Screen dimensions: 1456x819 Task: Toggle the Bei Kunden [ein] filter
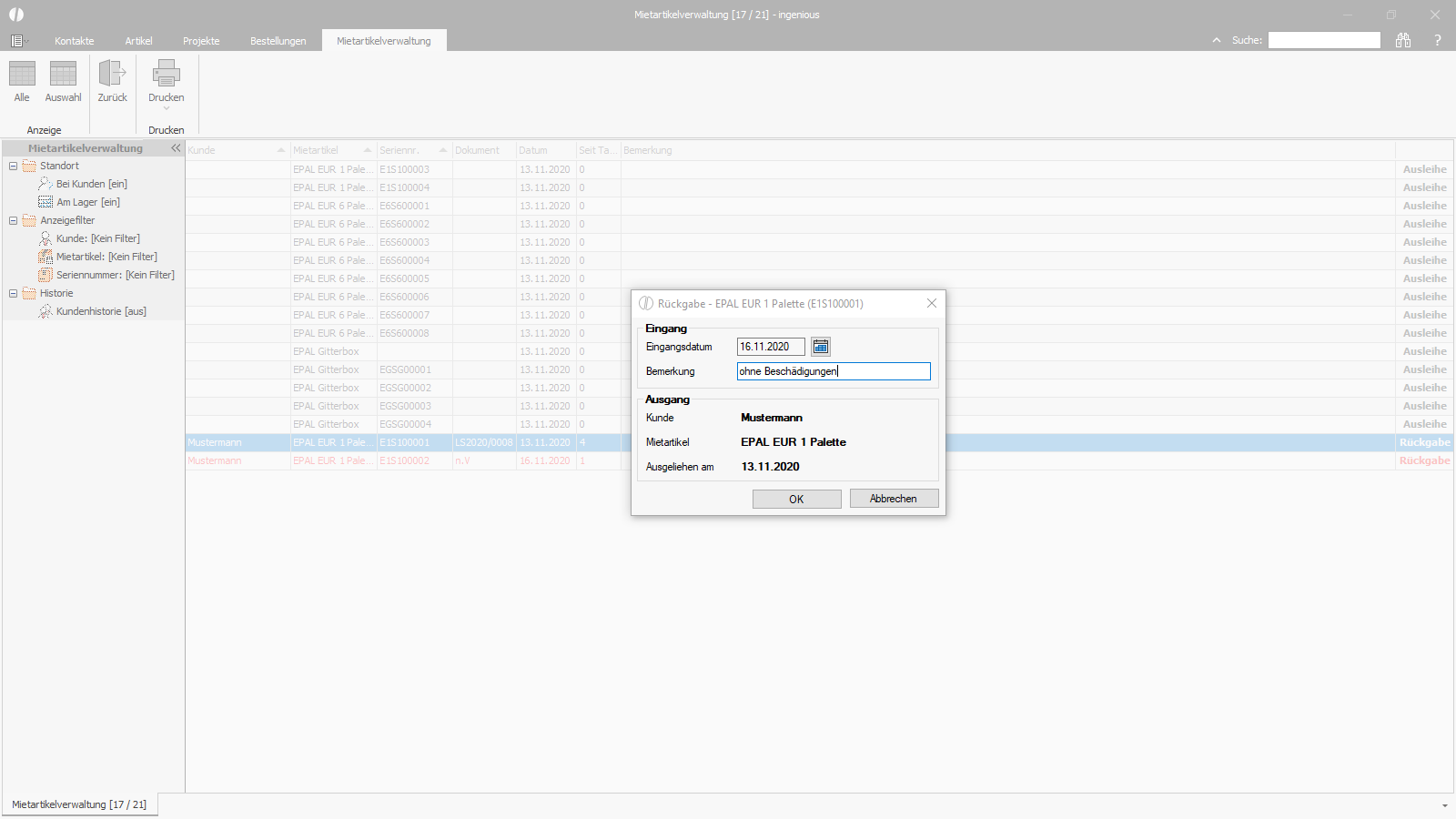pos(83,184)
